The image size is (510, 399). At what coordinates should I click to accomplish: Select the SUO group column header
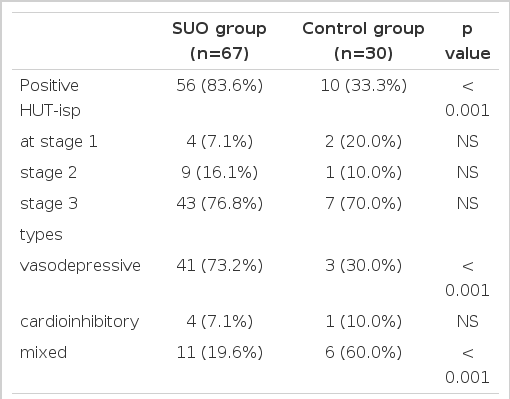pyautogui.click(x=219, y=41)
